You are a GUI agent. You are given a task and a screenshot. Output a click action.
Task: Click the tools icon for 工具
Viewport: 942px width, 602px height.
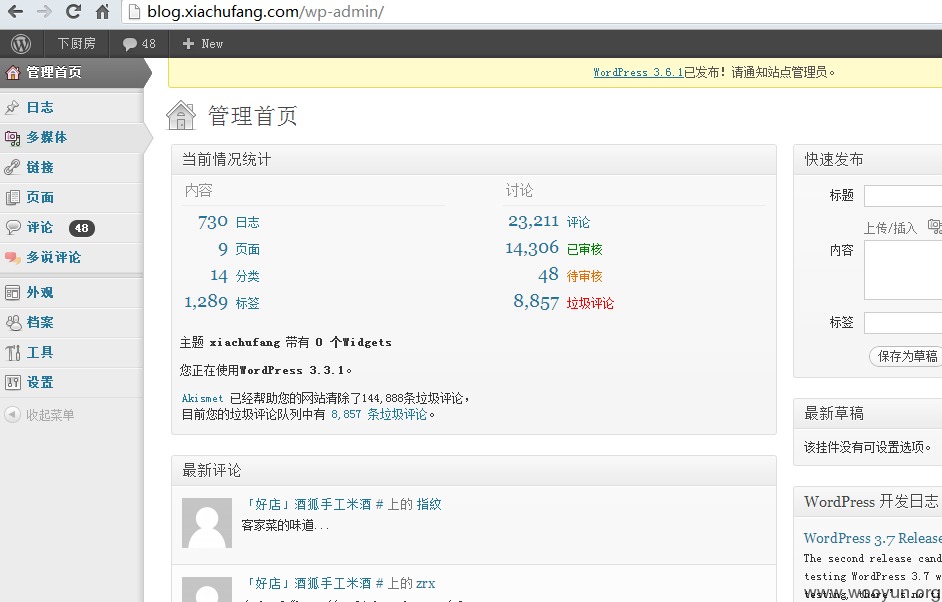[x=13, y=353]
